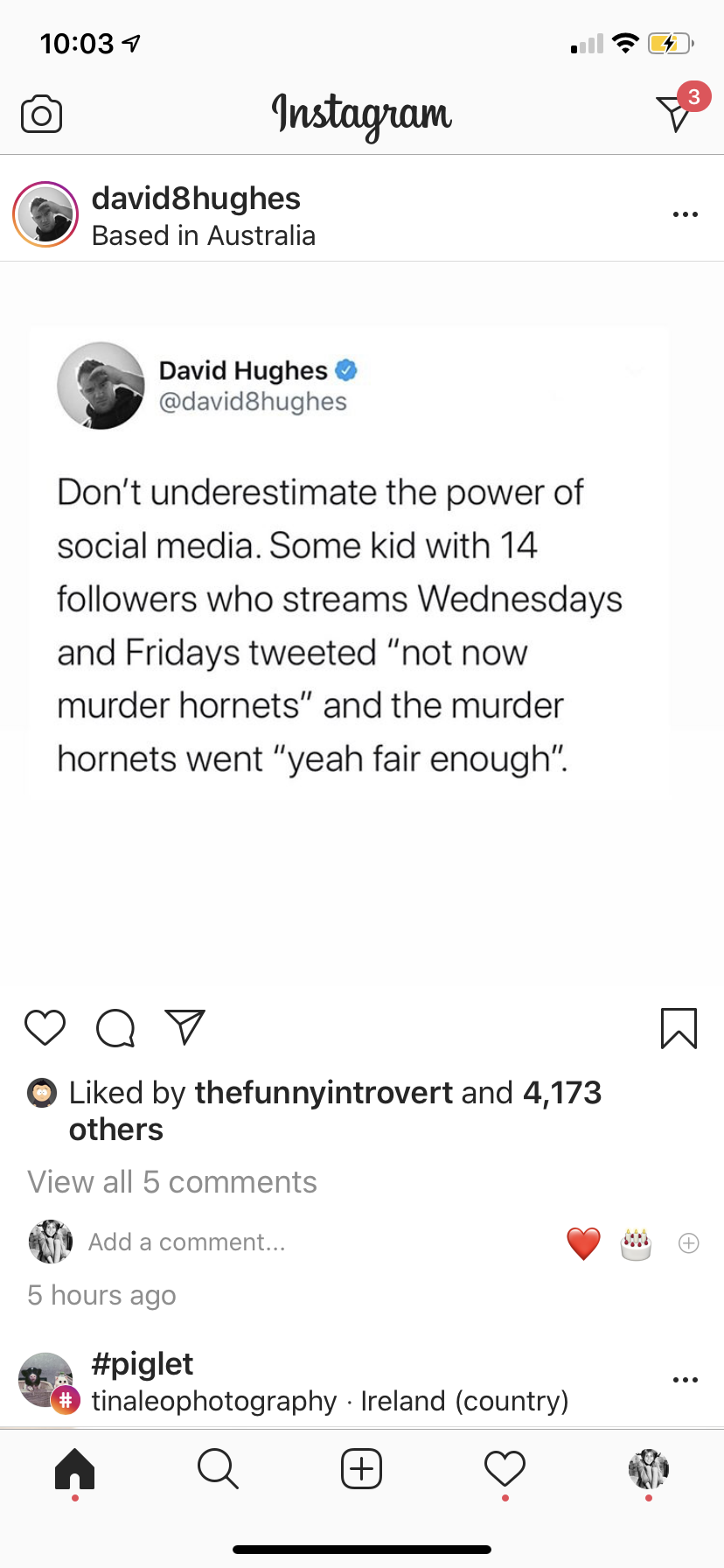Open more options for #piglet post
This screenshot has width=724, height=1568.
tap(686, 1380)
